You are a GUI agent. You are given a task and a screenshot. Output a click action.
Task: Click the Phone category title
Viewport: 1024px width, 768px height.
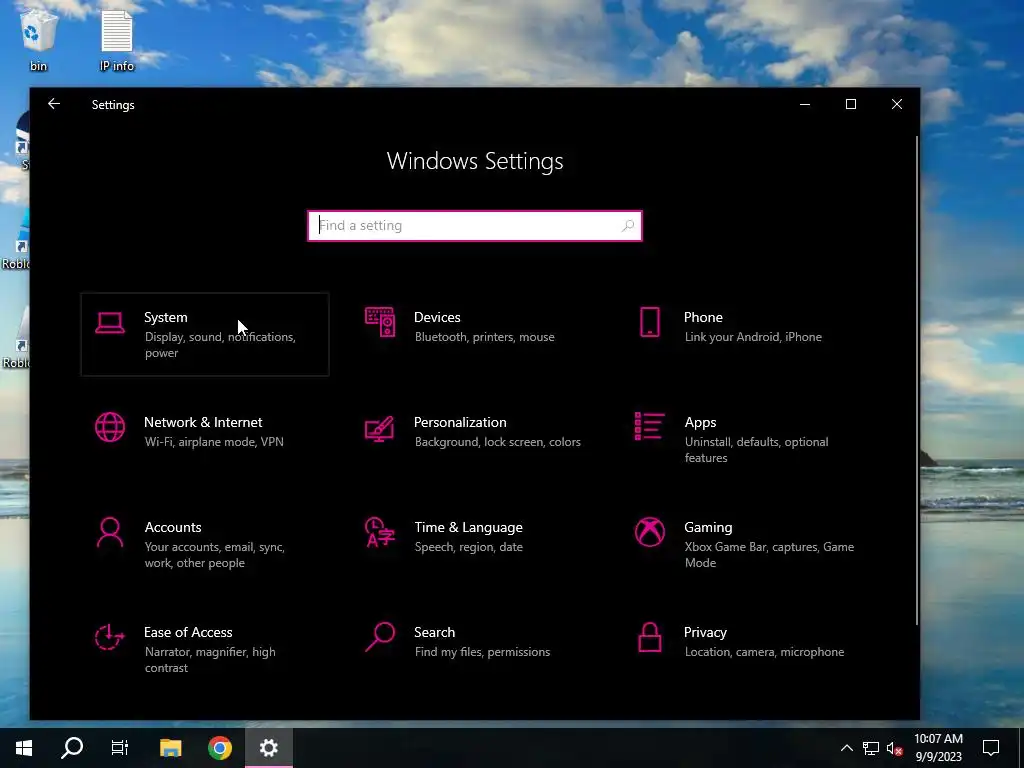pos(703,317)
